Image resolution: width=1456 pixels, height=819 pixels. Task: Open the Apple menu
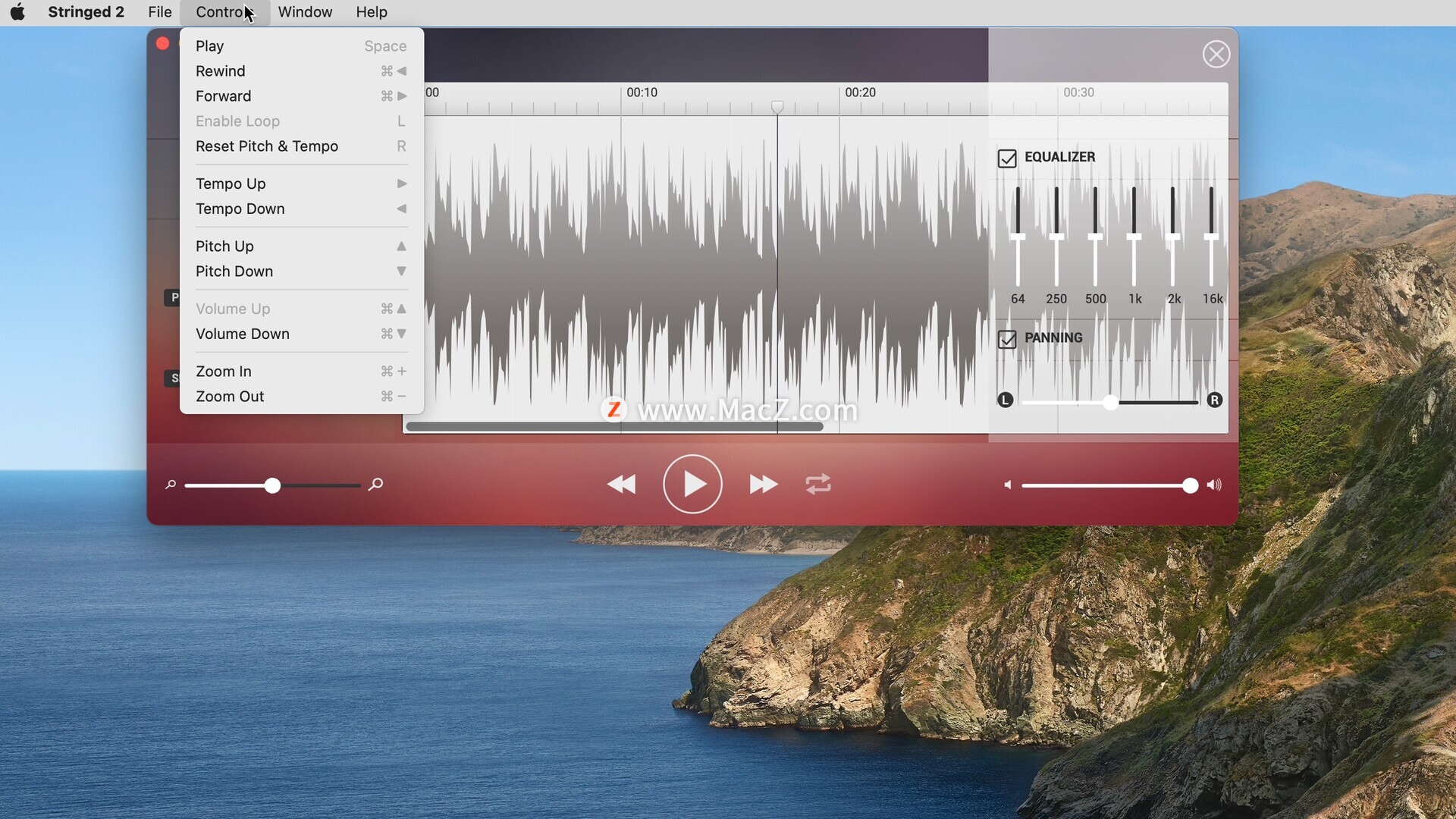coord(17,12)
